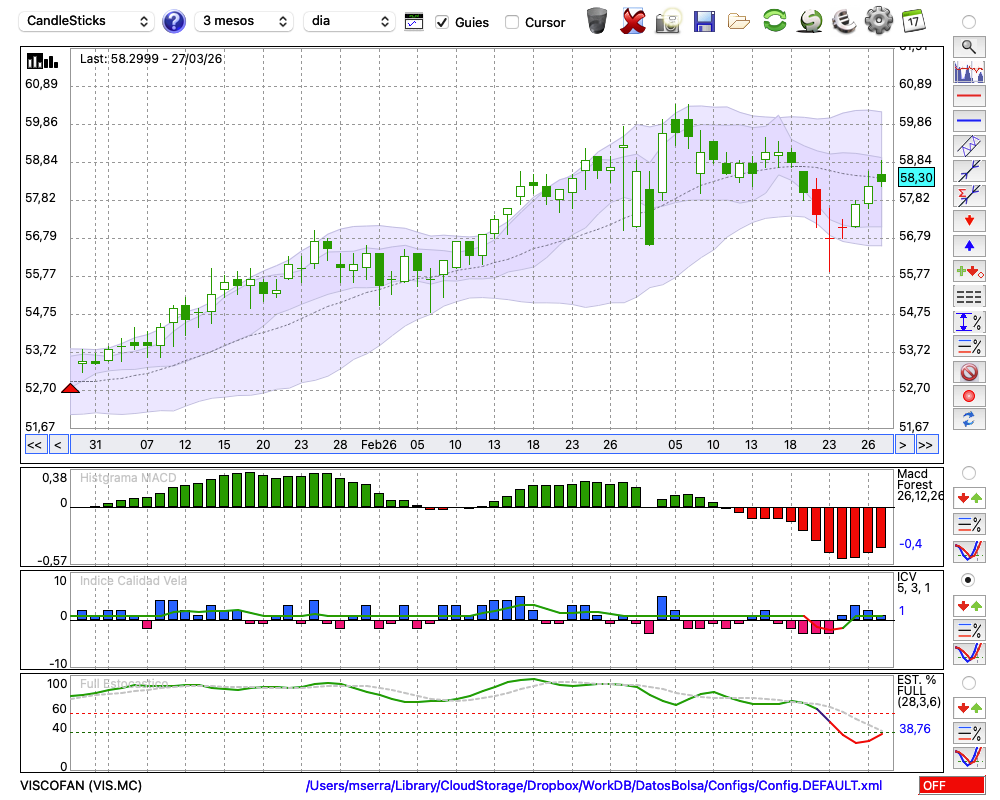Select the blue channel drawing tool
Image resolution: width=1000 pixels, height=800 pixels.
pos(969,145)
